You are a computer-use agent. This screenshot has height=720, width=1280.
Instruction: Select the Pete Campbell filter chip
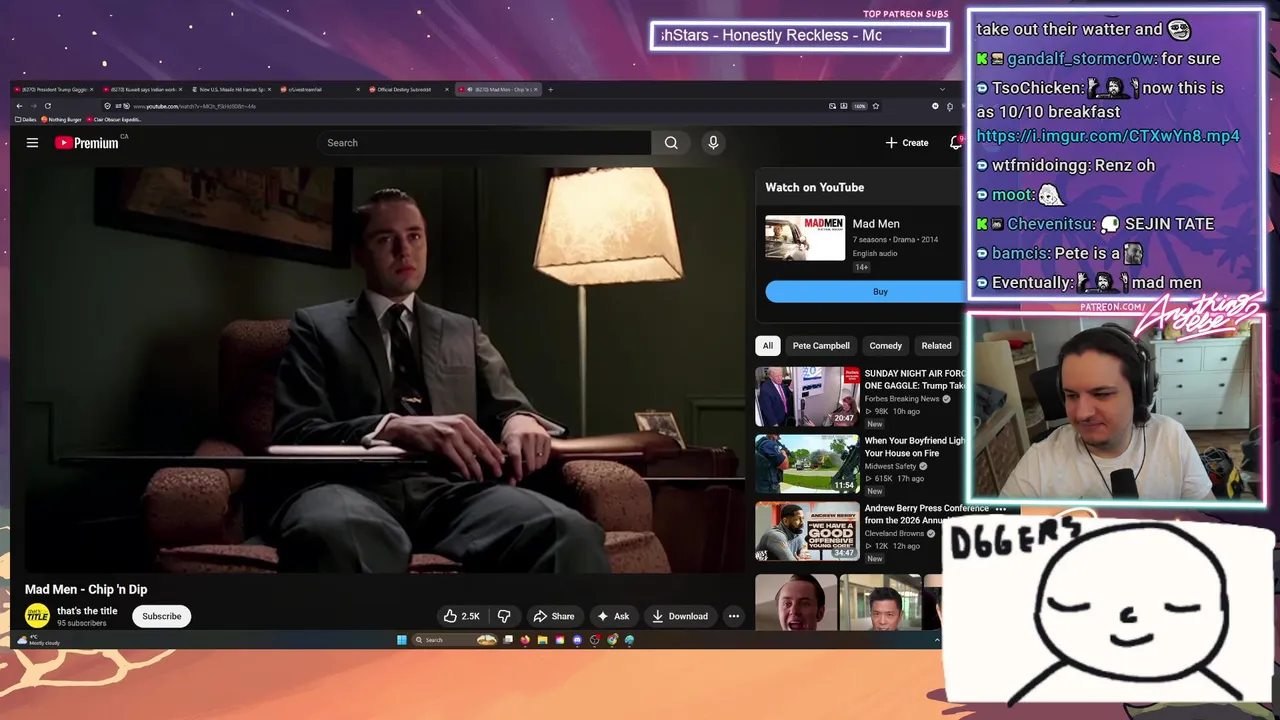tap(821, 346)
